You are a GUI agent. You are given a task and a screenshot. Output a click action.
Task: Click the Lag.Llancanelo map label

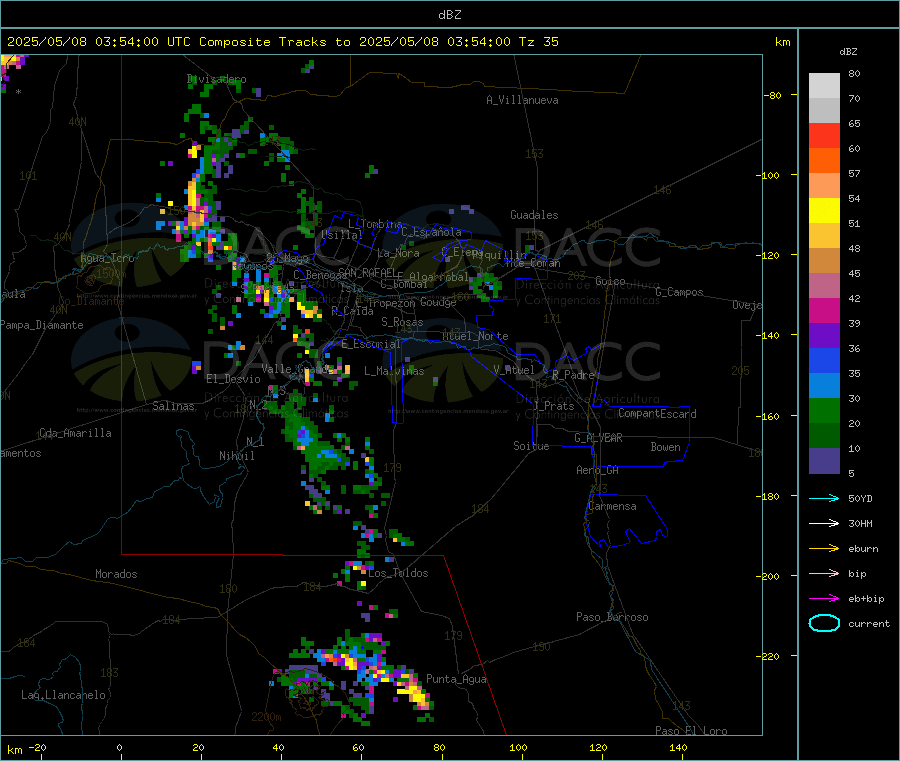click(x=63, y=696)
